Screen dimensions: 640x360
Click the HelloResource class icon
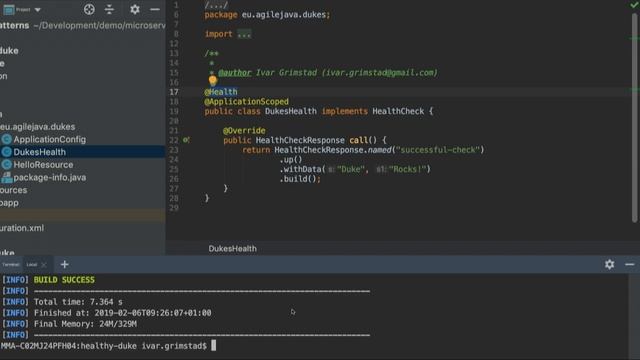pos(6,165)
